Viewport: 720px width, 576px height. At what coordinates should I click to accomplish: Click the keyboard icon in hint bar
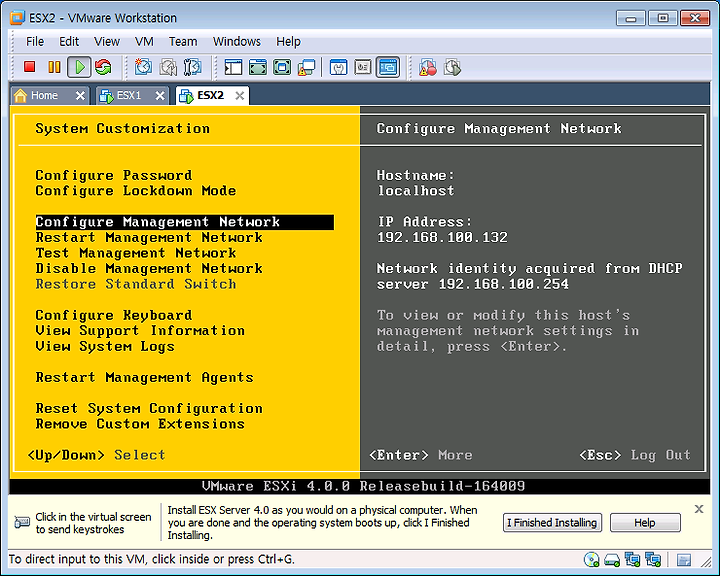click(x=22, y=522)
